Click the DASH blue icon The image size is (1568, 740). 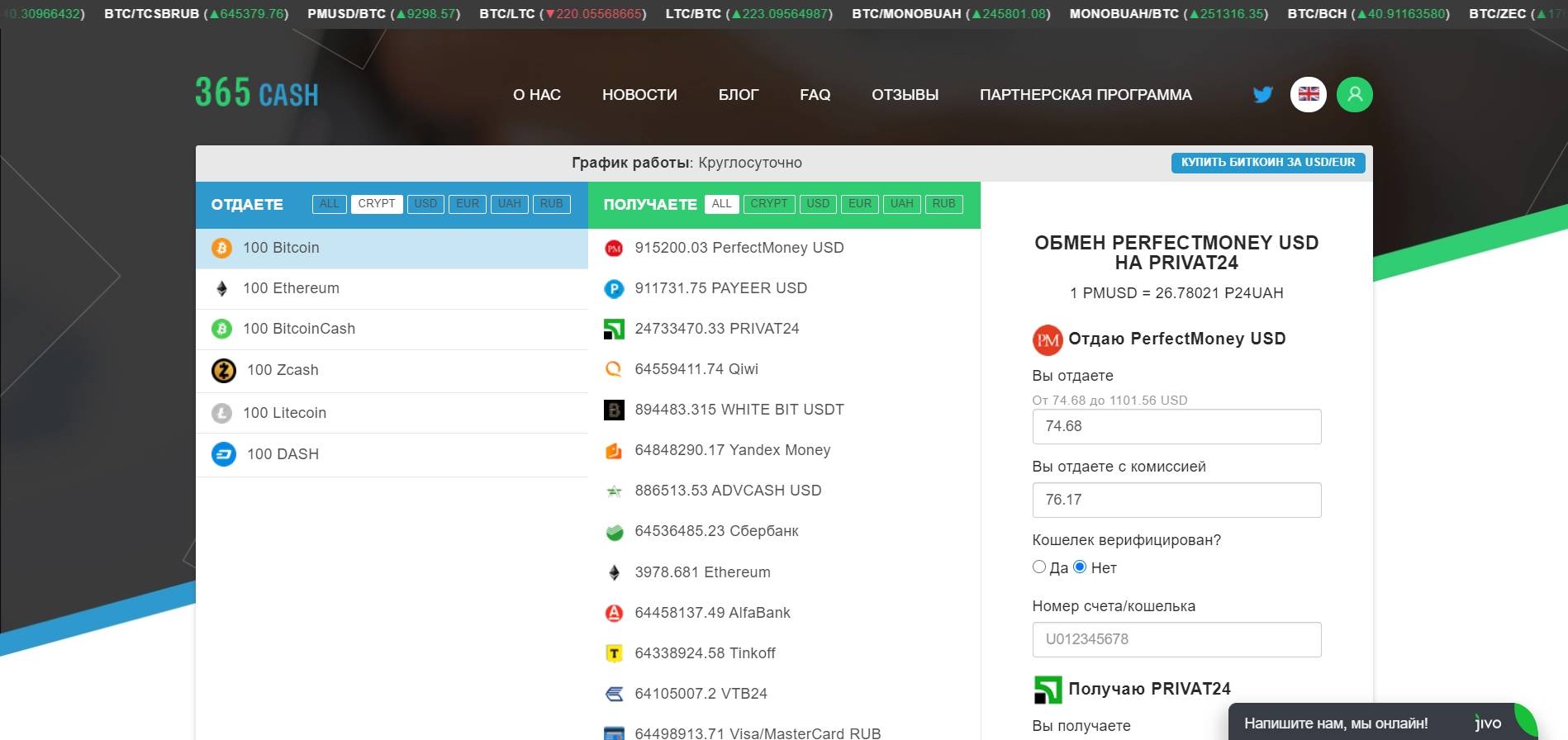[x=224, y=454]
